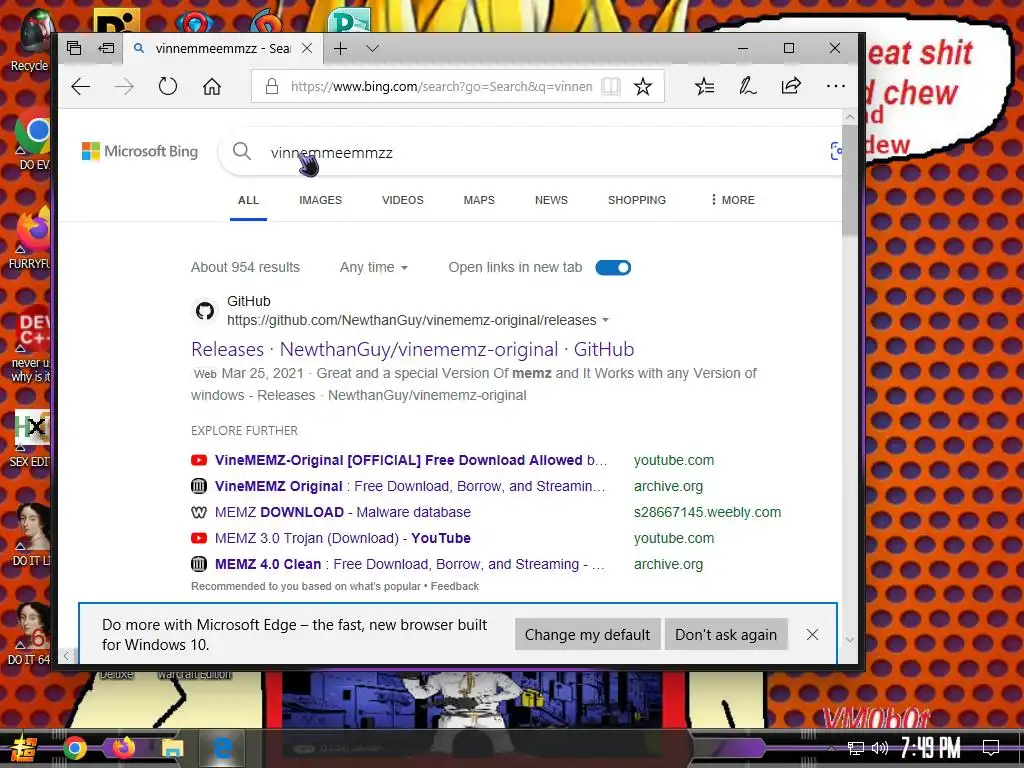Open Releases NewthanGuy/vinememz-original GitHub link
Image resolution: width=1024 pixels, height=768 pixels.
(x=413, y=349)
